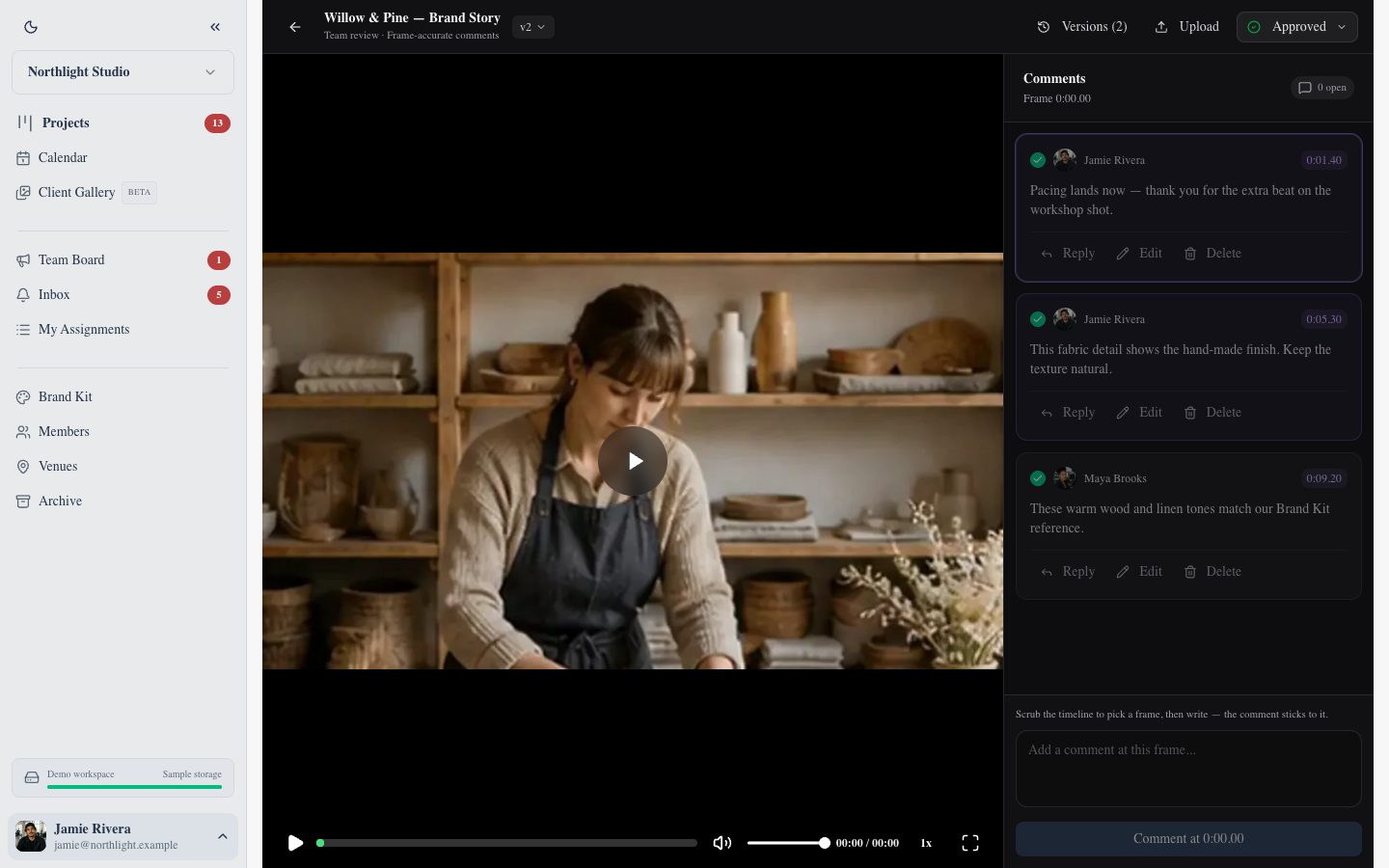The height and width of the screenshot is (868, 1389).
Task: Toggle resolved check on 0:01.40 comment
Action: pyautogui.click(x=1038, y=160)
